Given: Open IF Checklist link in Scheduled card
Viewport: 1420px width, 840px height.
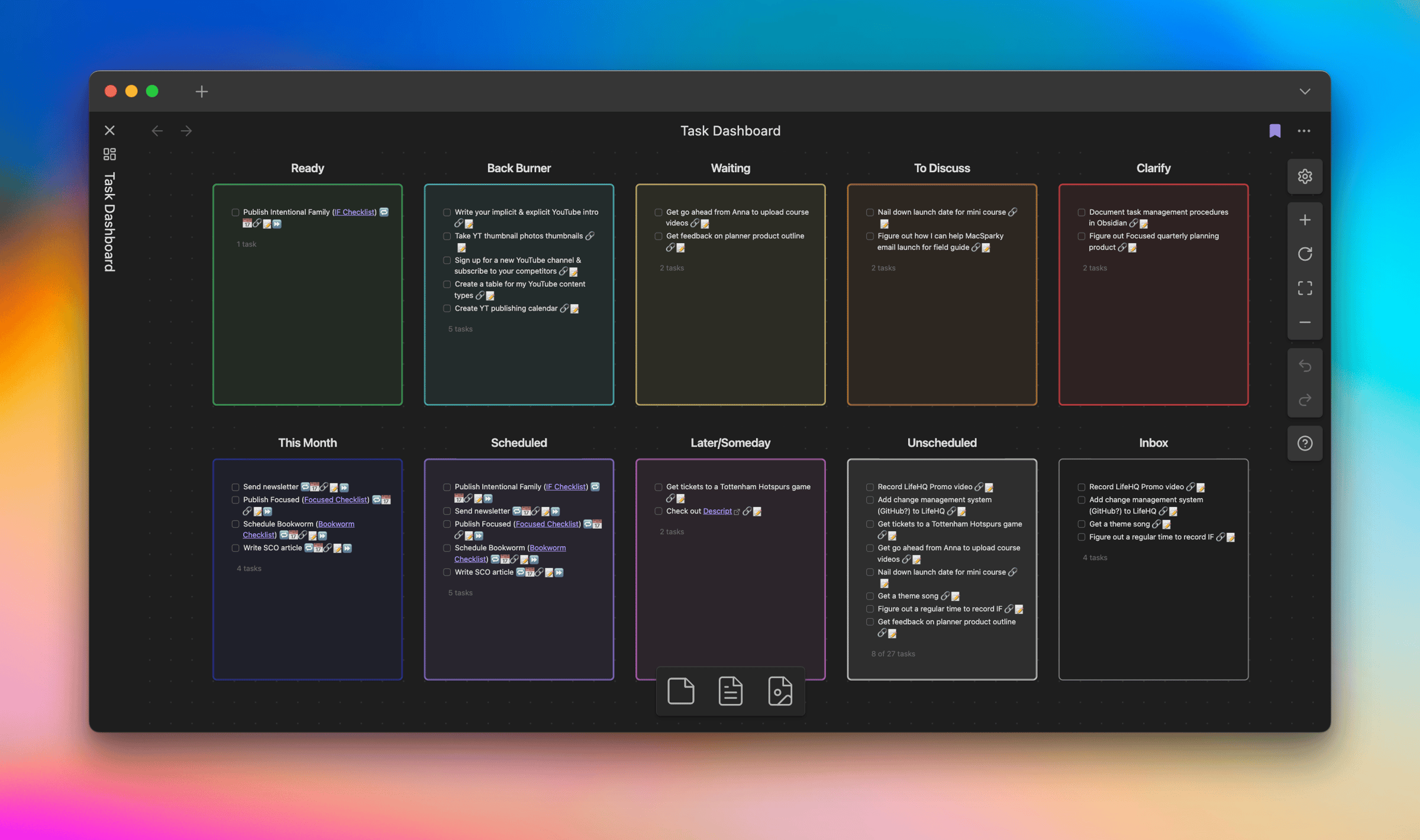Looking at the screenshot, I should 566,487.
